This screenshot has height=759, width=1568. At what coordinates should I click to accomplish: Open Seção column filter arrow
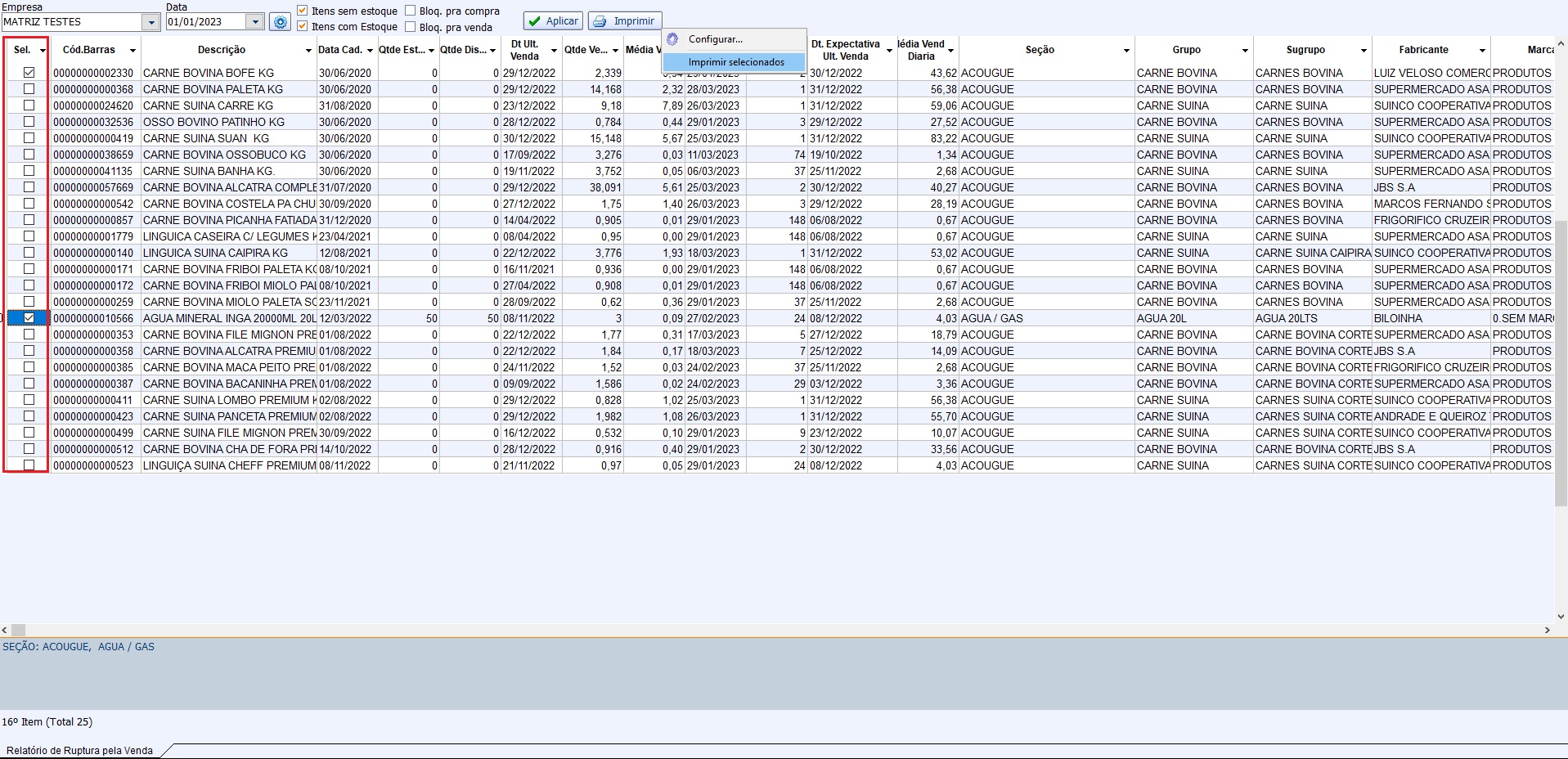point(1126,51)
